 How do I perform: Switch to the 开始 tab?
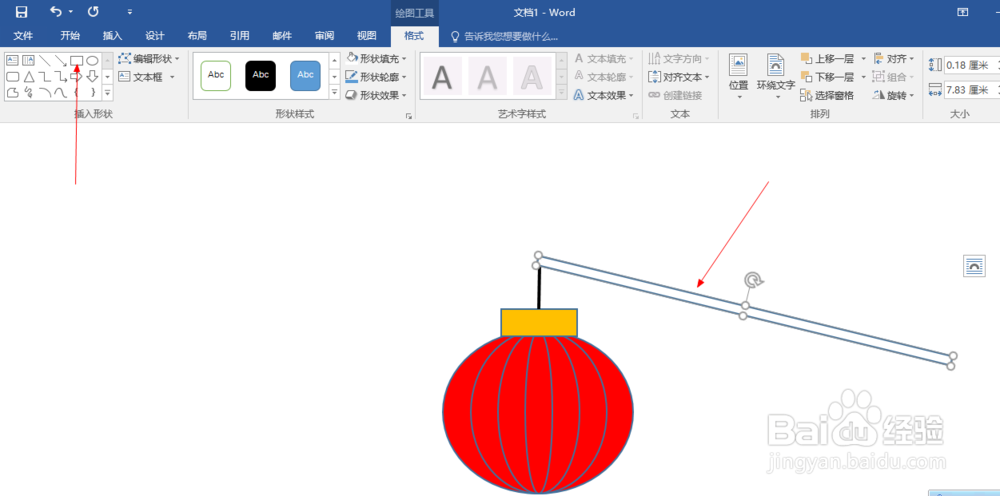tap(70, 36)
